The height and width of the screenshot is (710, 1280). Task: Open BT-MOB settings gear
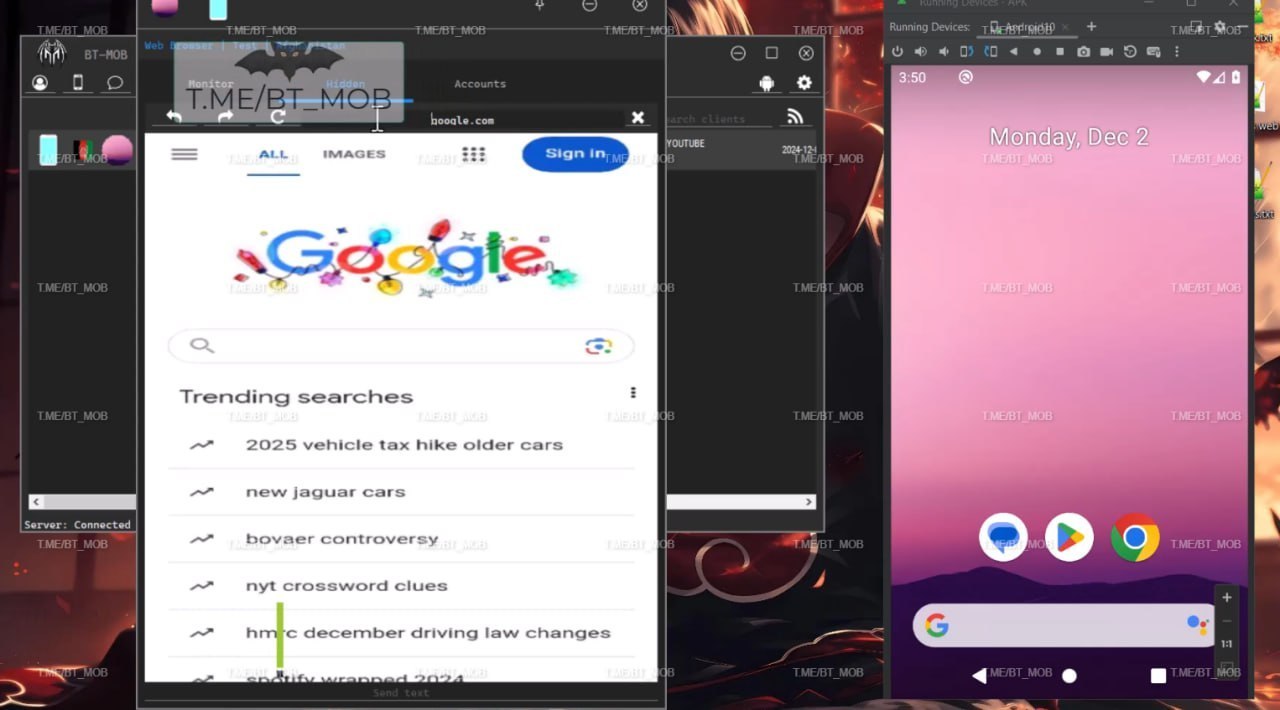tap(804, 83)
